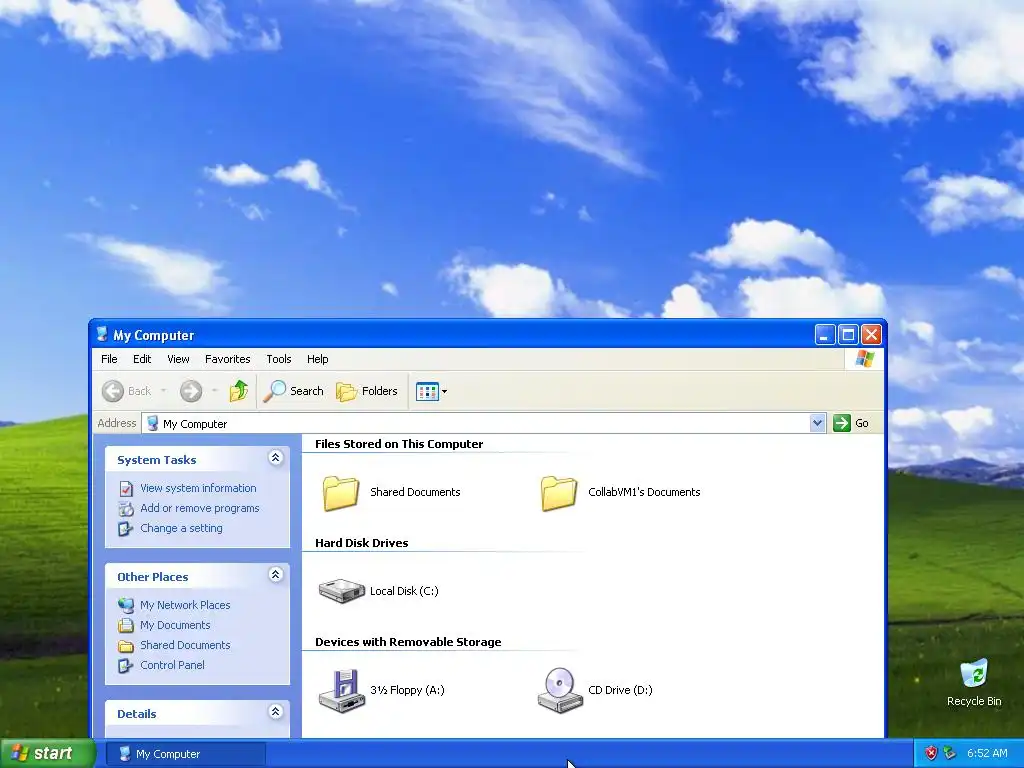Open Control Panel link

tap(172, 665)
